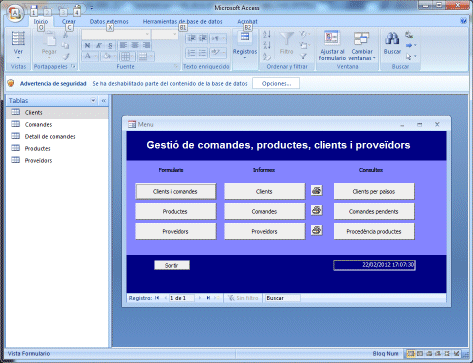Image resolution: width=473 pixels, height=363 pixels.
Task: Click the Productes form button
Action: click(x=175, y=211)
